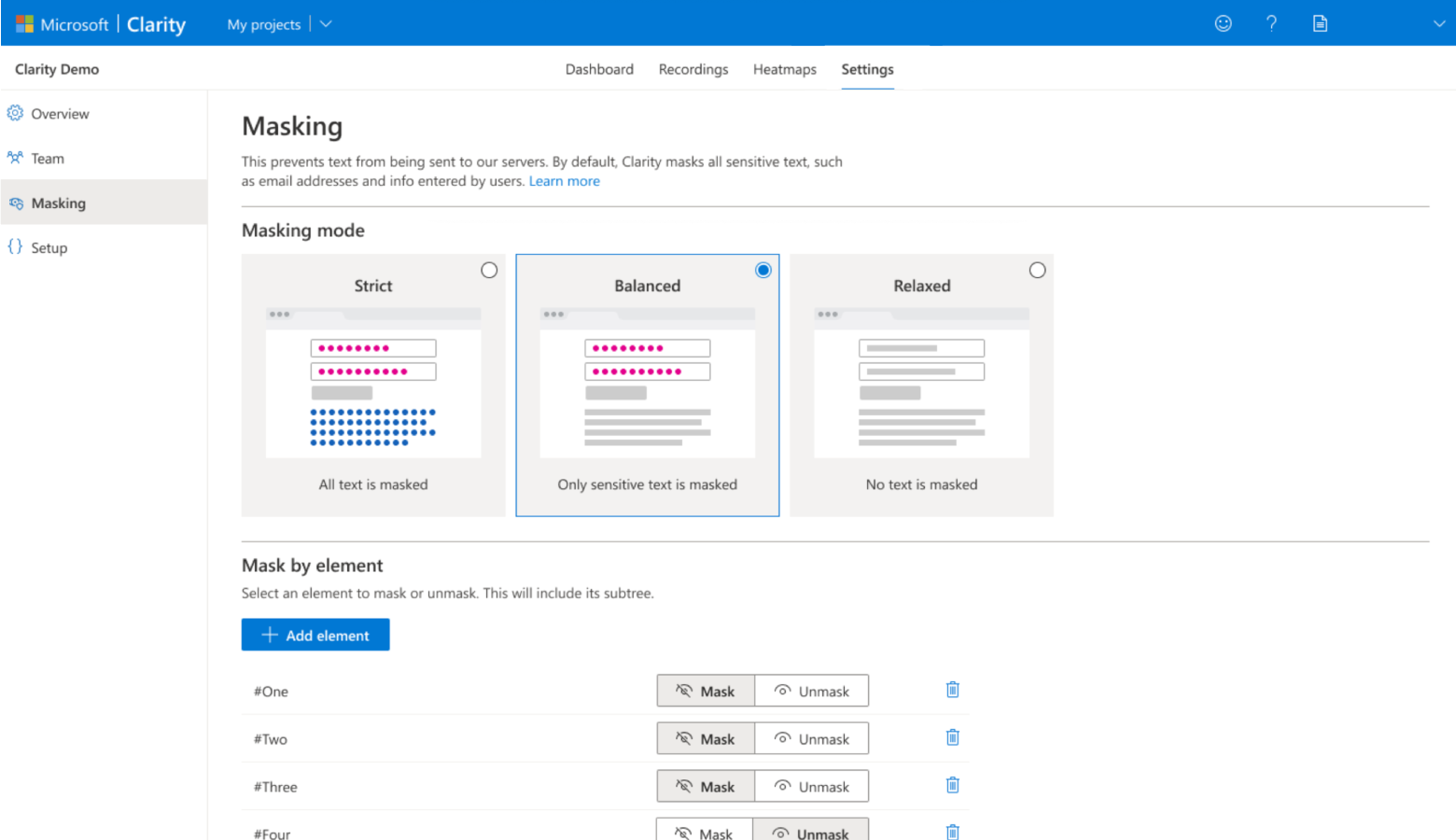This screenshot has height=840, width=1456.
Task: Click the documentation page icon
Action: coord(1320,23)
